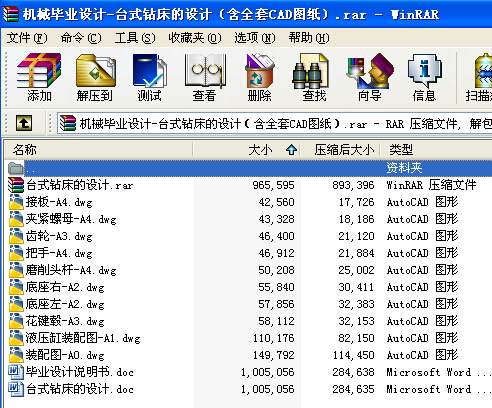The width and height of the screenshot is (492, 408).
Task: Click the 查找 (Find) binoculars icon
Action: pyautogui.click(x=311, y=71)
